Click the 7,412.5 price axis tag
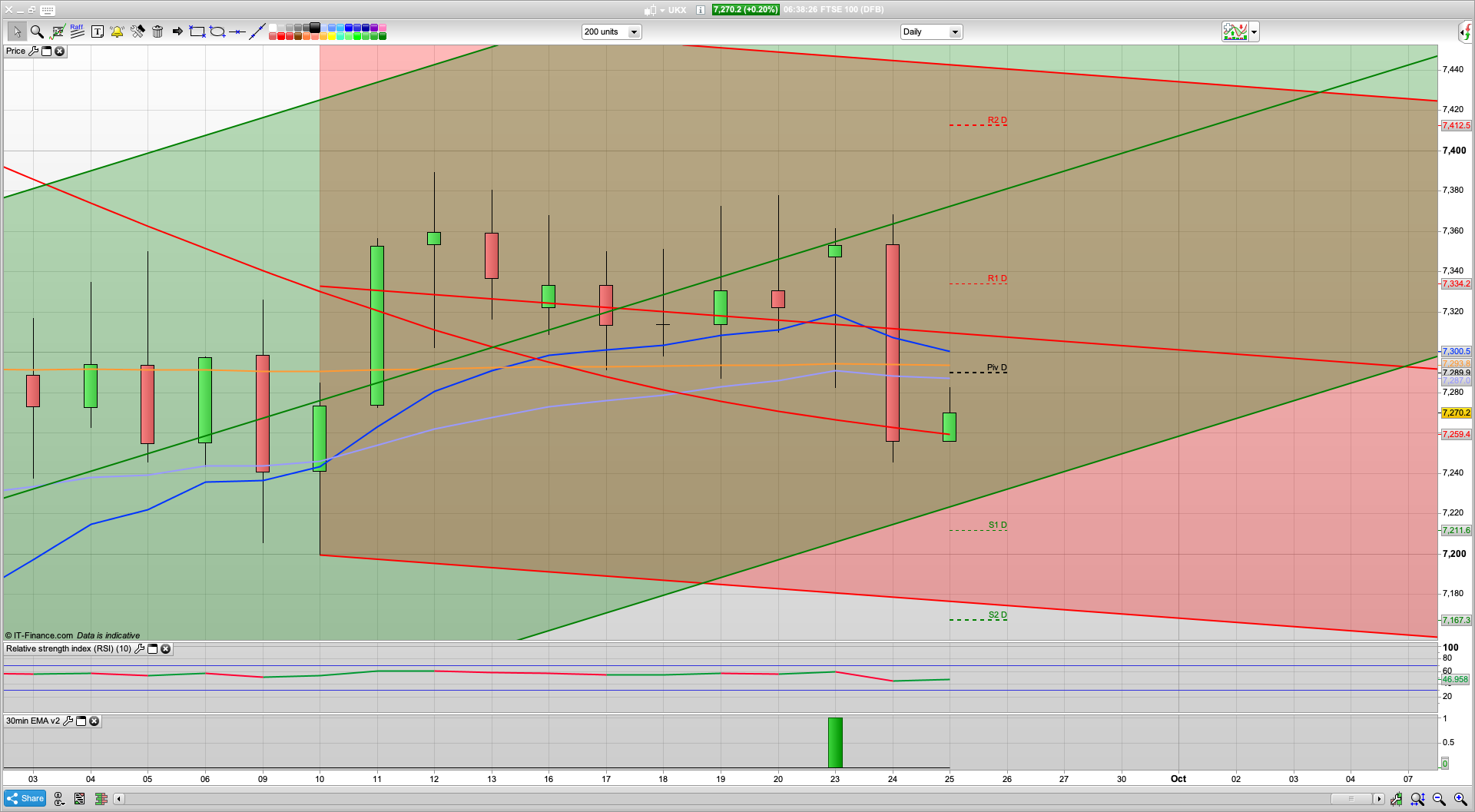Image resolution: width=1475 pixels, height=812 pixels. 1456,126
